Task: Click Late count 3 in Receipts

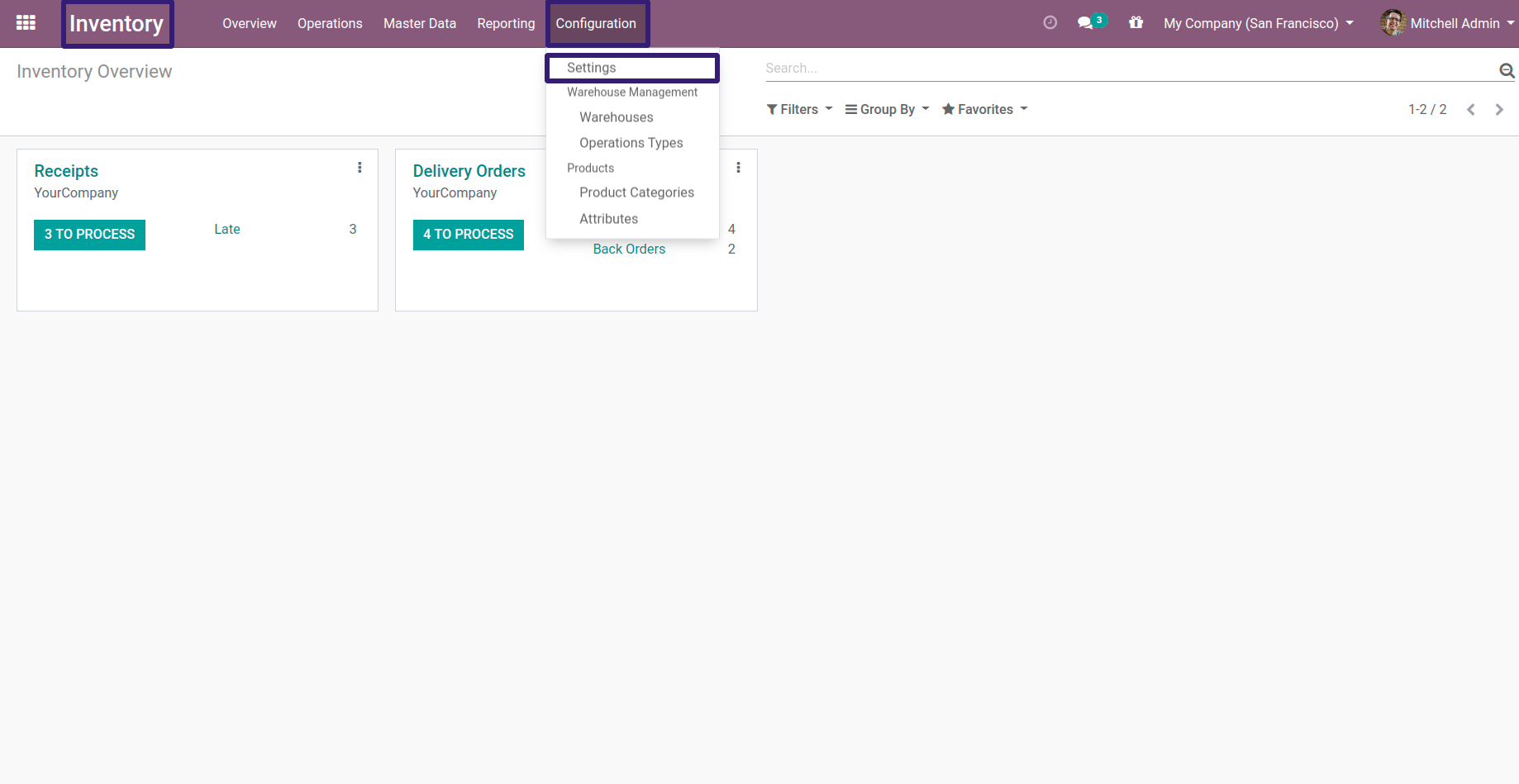Action: 353,229
